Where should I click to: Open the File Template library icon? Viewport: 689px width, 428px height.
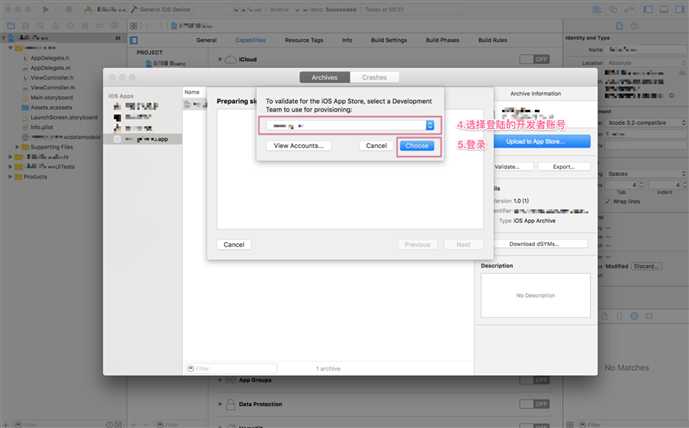pyautogui.click(x=605, y=316)
